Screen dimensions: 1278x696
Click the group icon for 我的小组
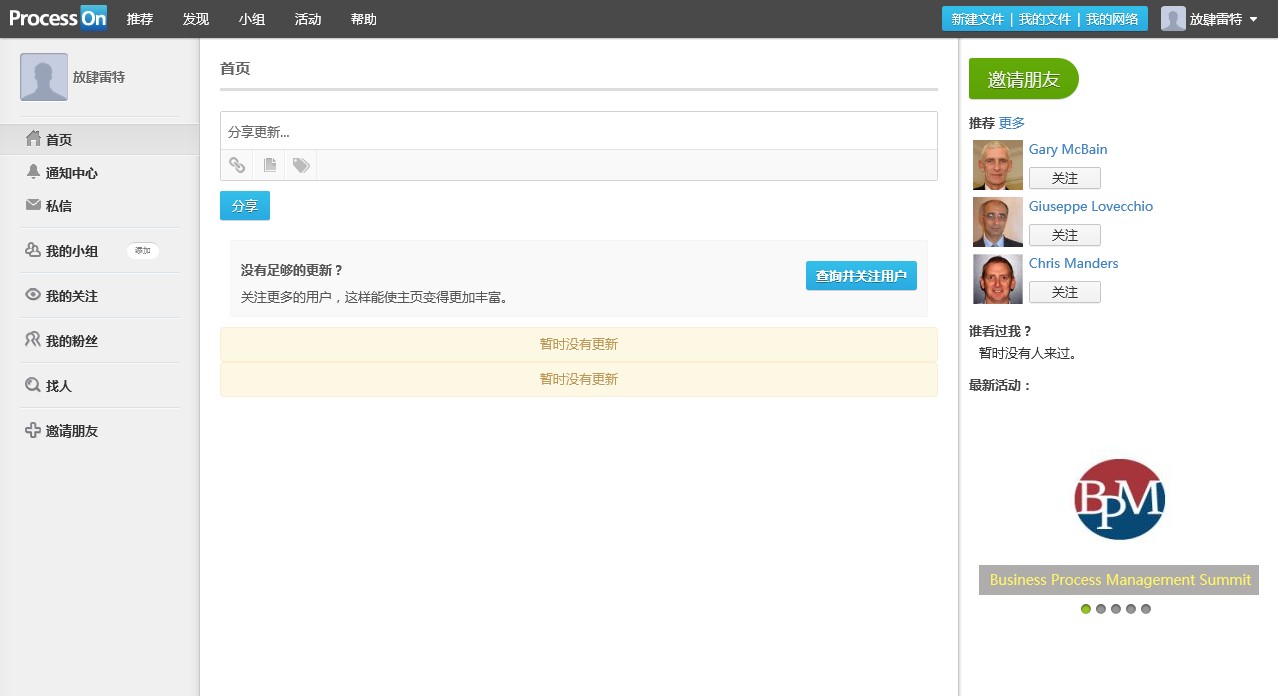(x=33, y=250)
